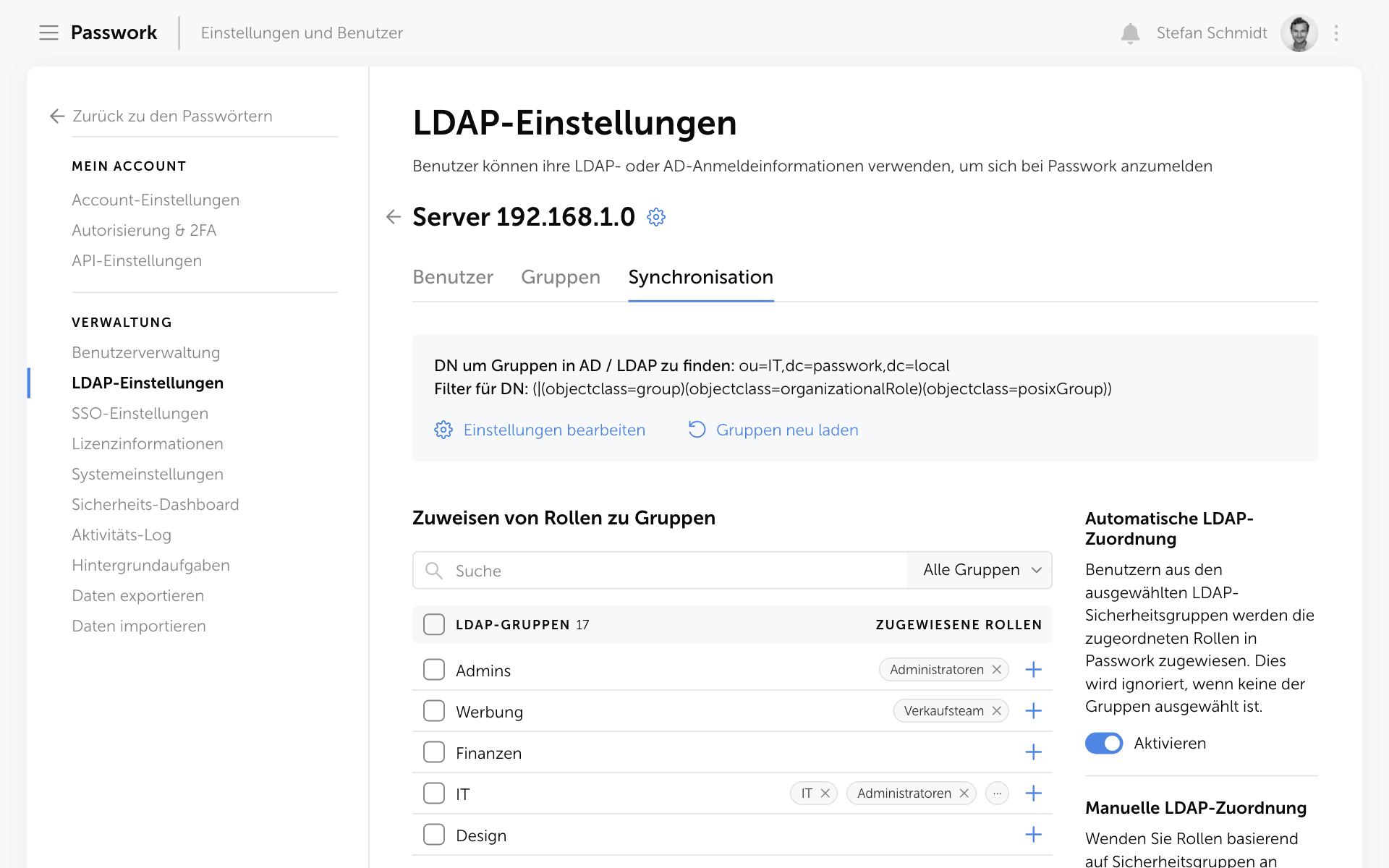The image size is (1389, 868).
Task: Open Account-Einstellungen
Action: (156, 200)
